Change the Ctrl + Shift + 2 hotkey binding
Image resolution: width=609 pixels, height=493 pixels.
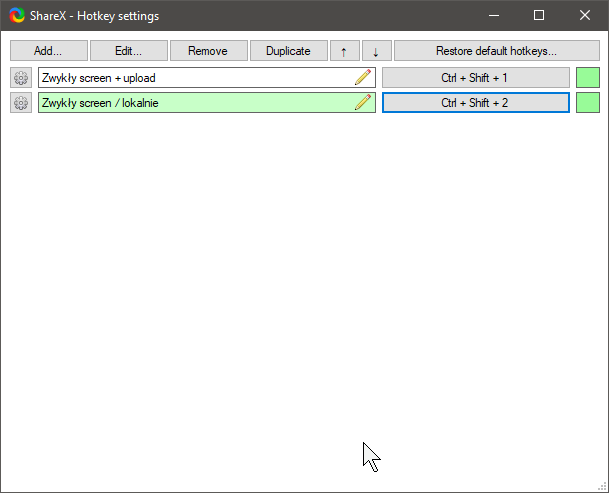click(475, 102)
